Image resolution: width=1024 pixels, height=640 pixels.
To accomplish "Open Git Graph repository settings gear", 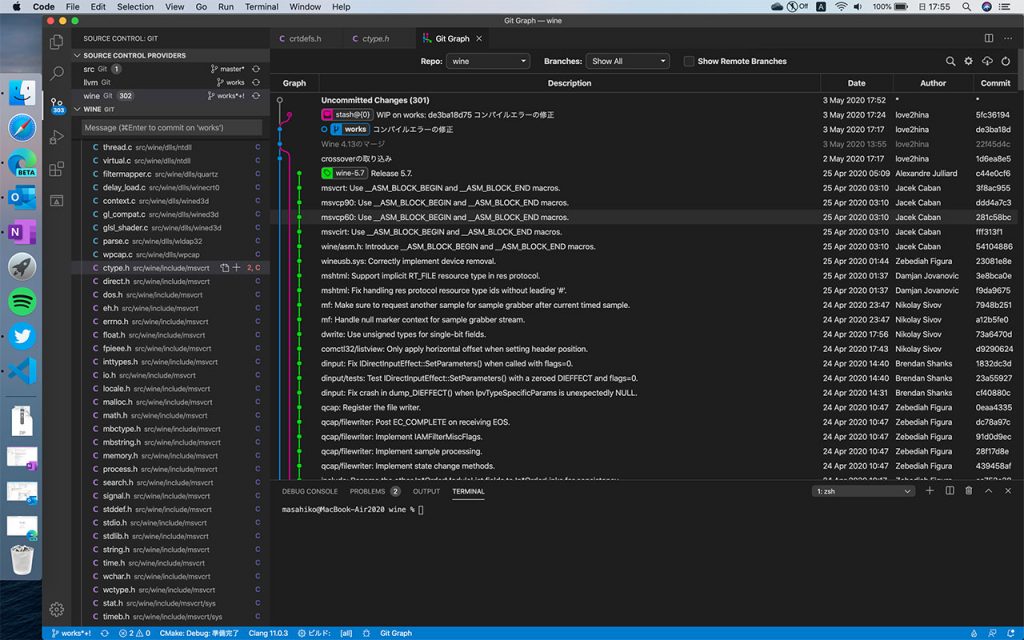I will pyautogui.click(x=968, y=61).
